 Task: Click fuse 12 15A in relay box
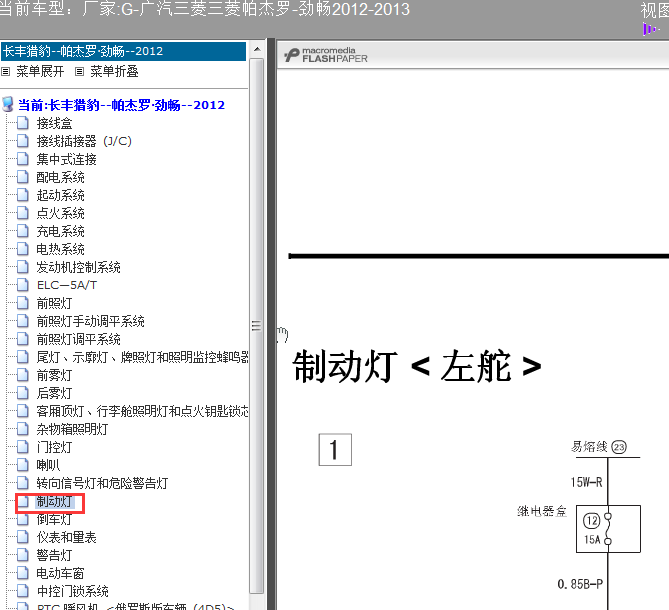(608, 529)
